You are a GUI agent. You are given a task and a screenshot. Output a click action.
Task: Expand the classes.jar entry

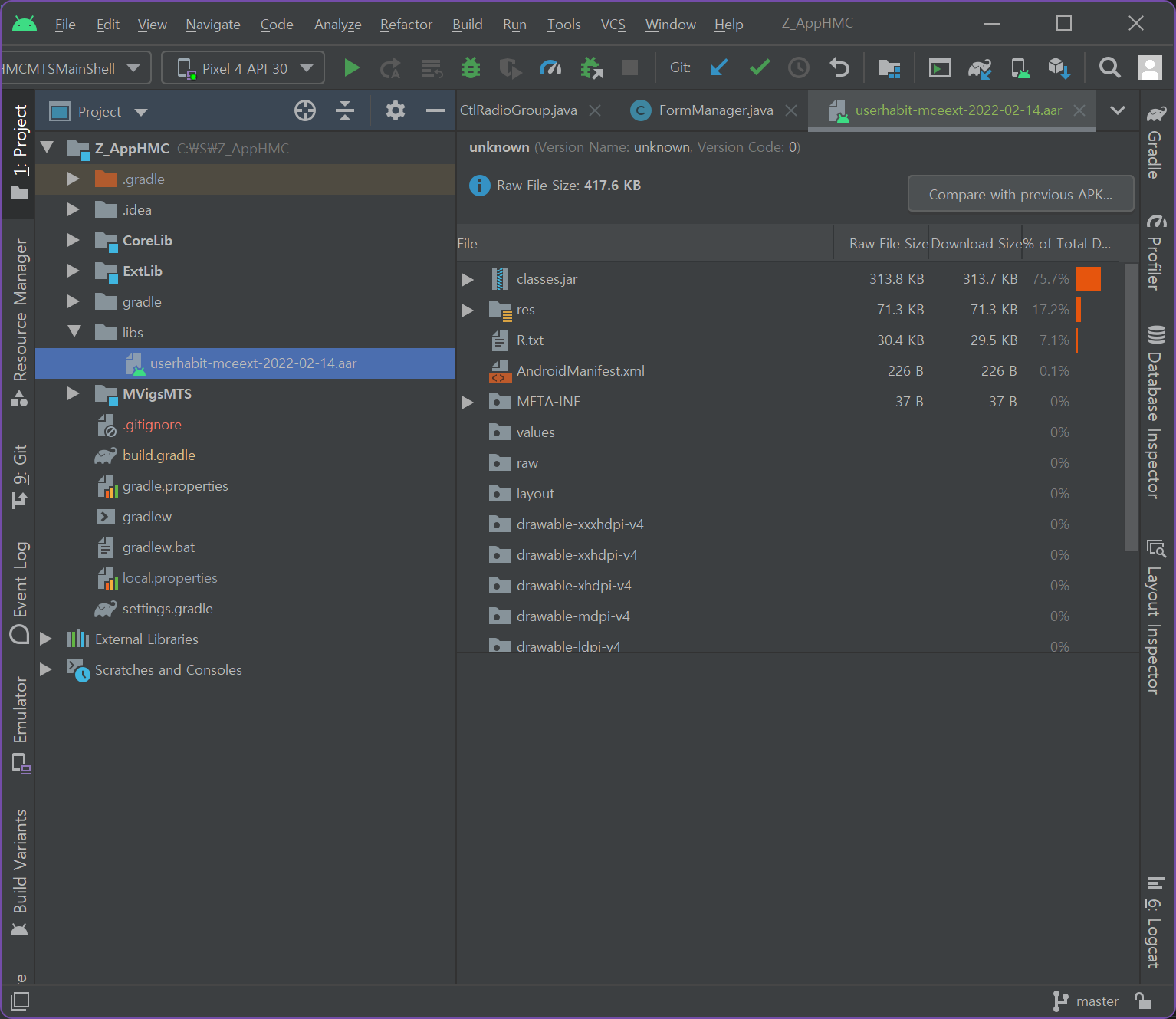pos(468,280)
